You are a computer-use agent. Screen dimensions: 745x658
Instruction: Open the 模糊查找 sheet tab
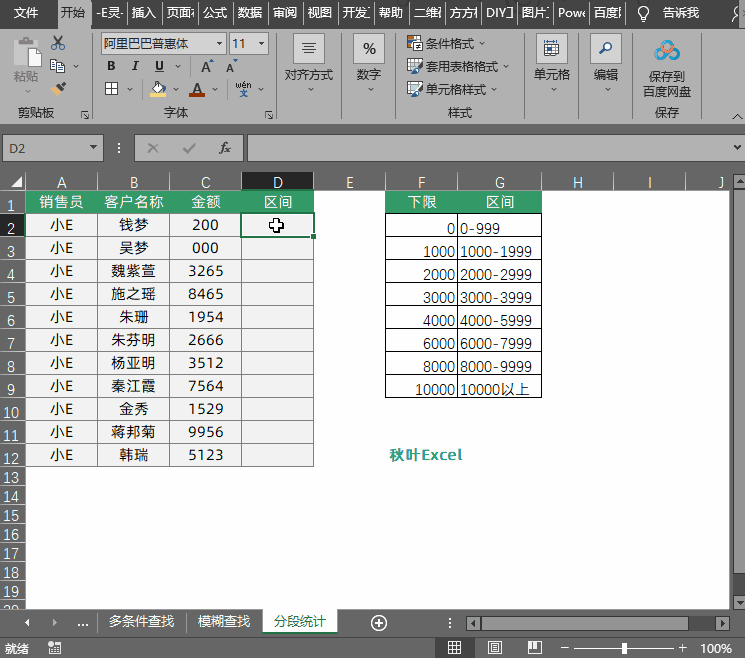(x=224, y=622)
